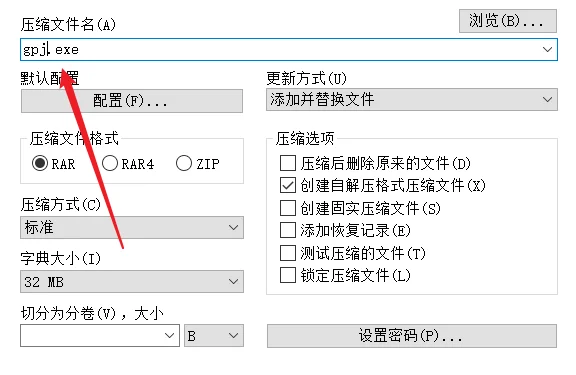Uncheck 创建自解压格式压缩文件(X) checkbox
The image size is (576, 375).
(x=288, y=185)
